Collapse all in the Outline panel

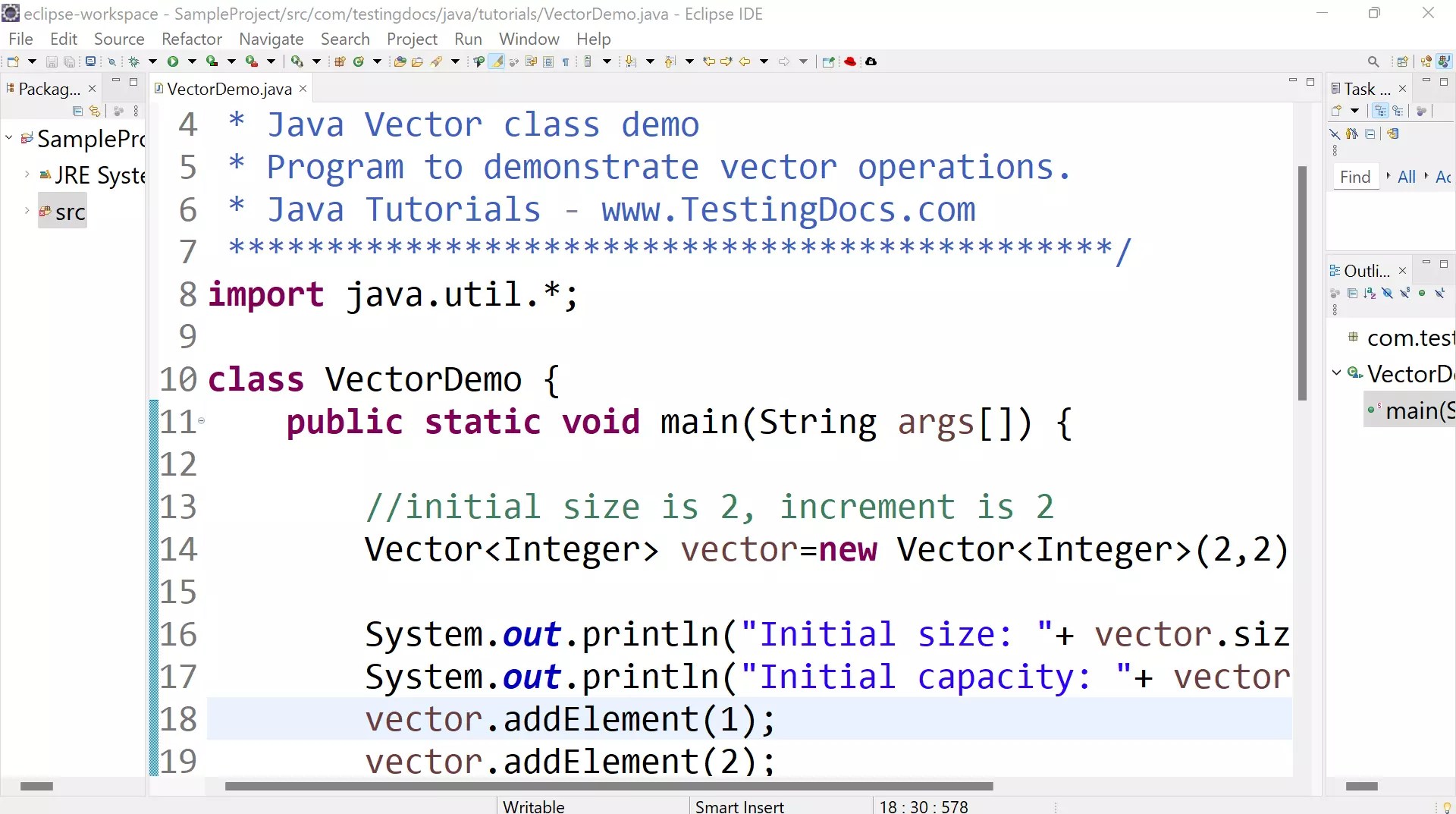click(1352, 293)
